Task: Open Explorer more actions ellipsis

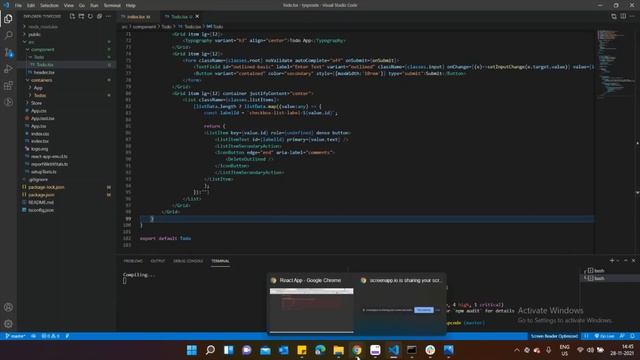Action: [x=108, y=16]
